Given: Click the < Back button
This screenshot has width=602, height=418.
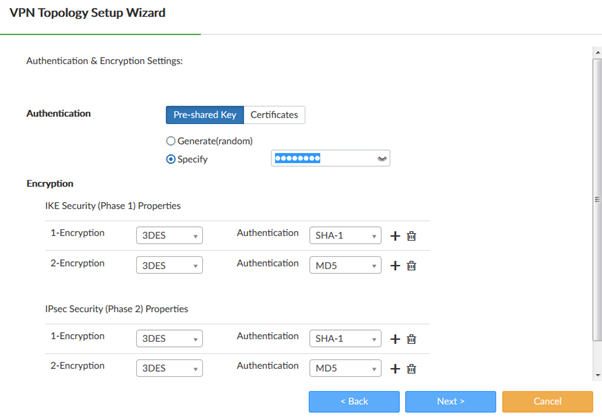Looking at the screenshot, I should pos(354,401).
